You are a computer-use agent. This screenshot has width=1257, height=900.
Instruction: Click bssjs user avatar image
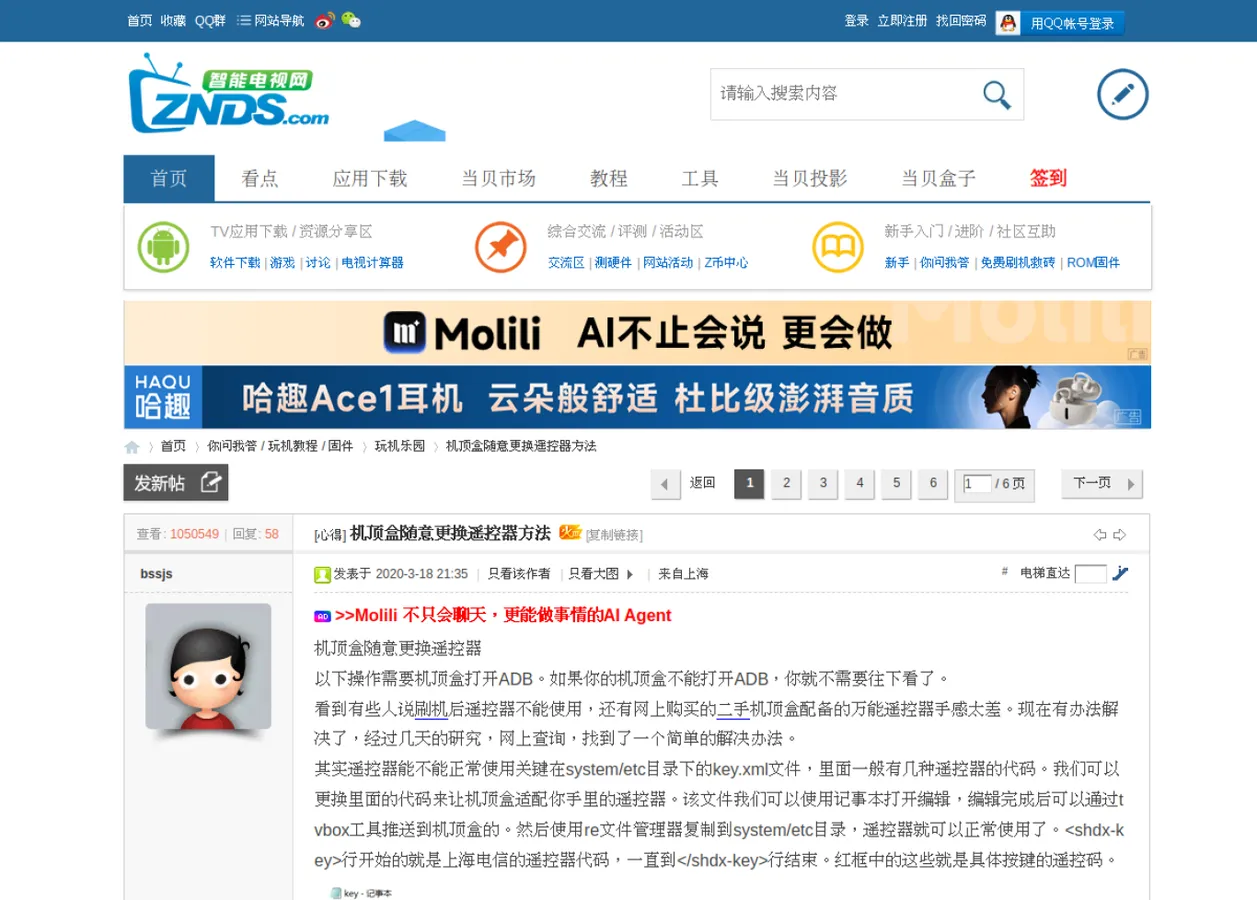tap(208, 667)
